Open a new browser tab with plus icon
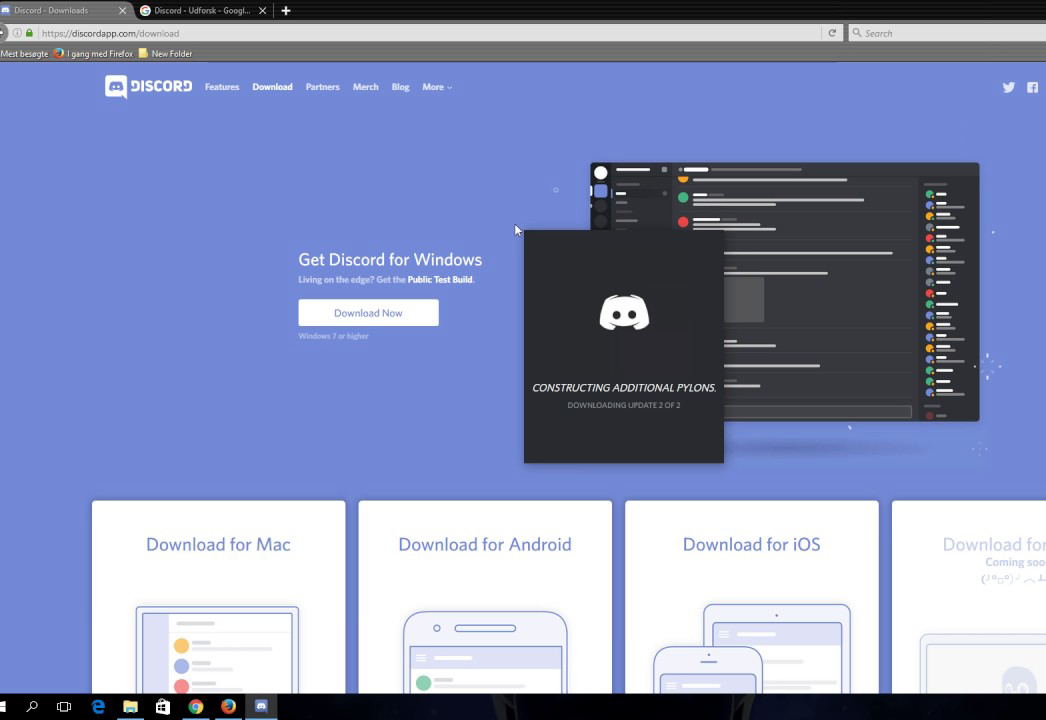The image size is (1046, 720). [286, 11]
